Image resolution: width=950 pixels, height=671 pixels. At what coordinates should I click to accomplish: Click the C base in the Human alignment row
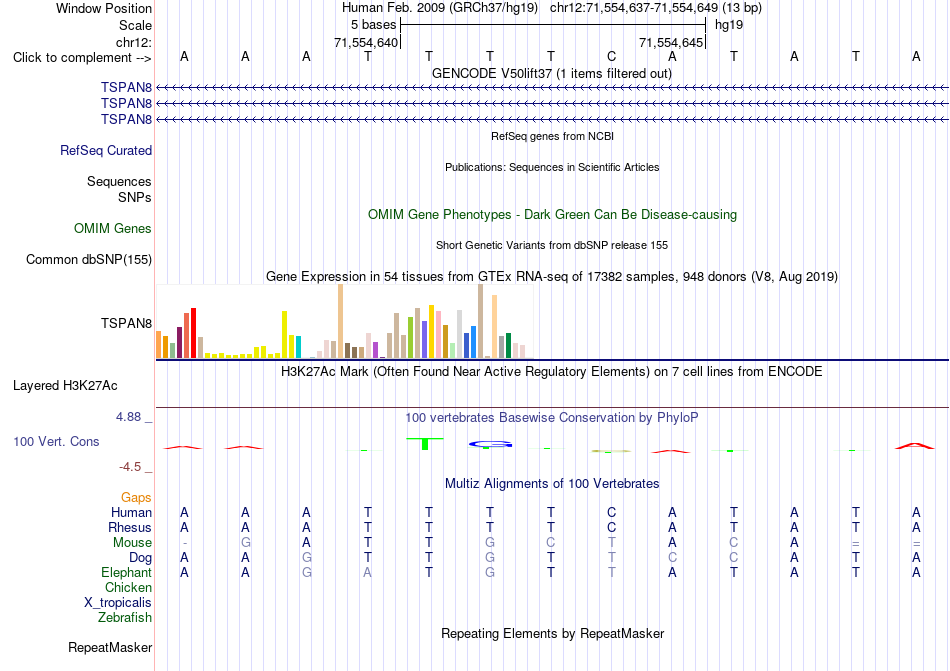point(611,512)
